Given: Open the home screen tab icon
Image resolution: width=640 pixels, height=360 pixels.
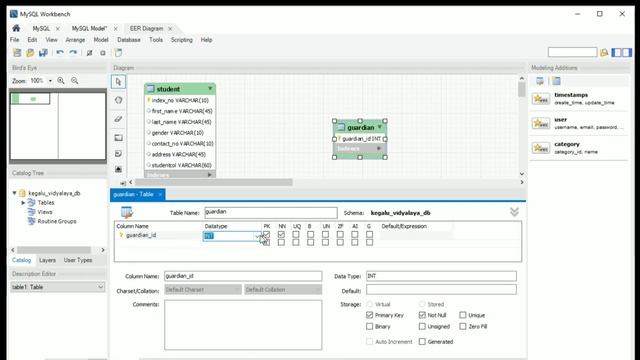Looking at the screenshot, I should pos(16,28).
